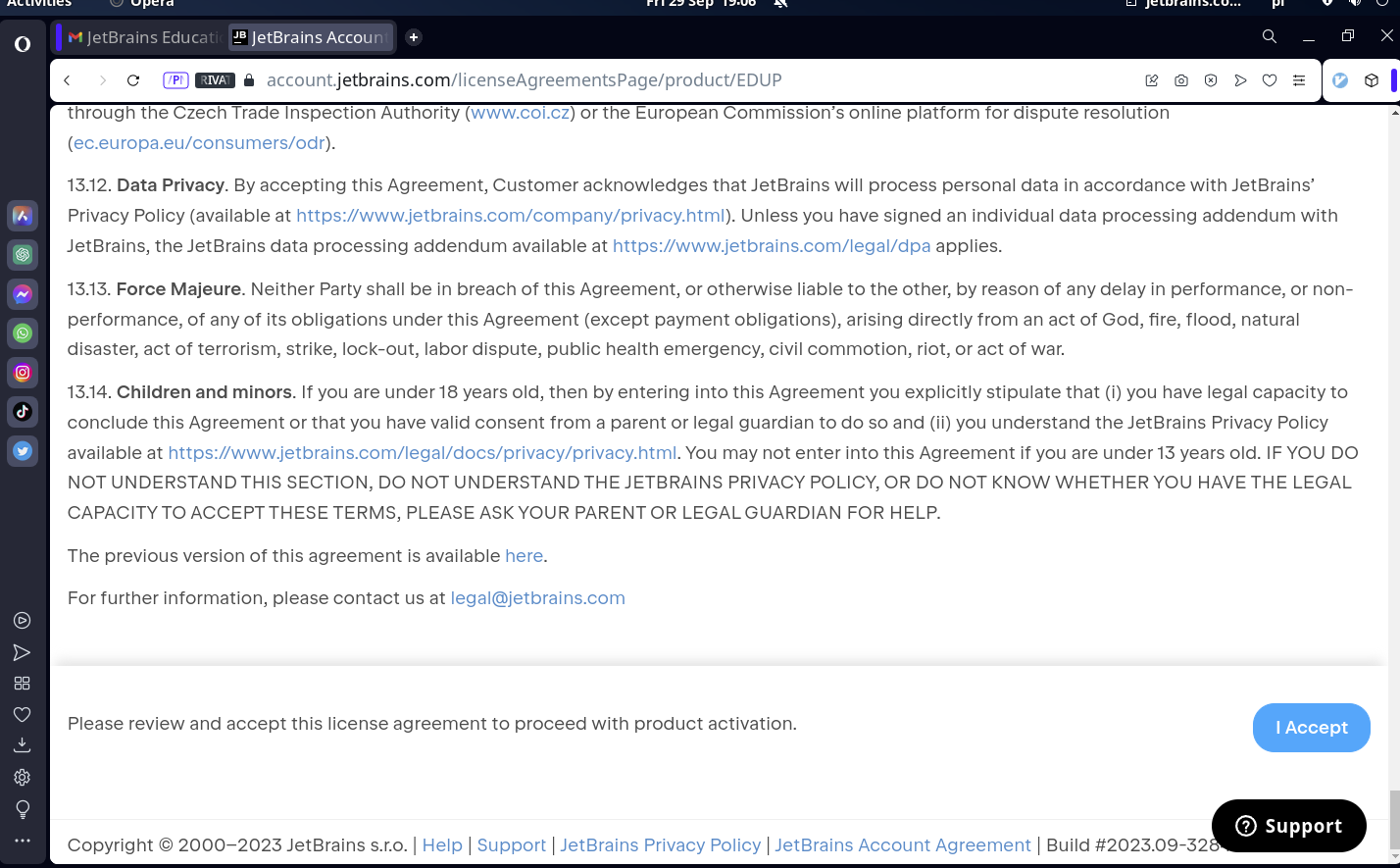Click the padlock site security icon
Viewport: 1400px width, 868px height.
[x=249, y=80]
